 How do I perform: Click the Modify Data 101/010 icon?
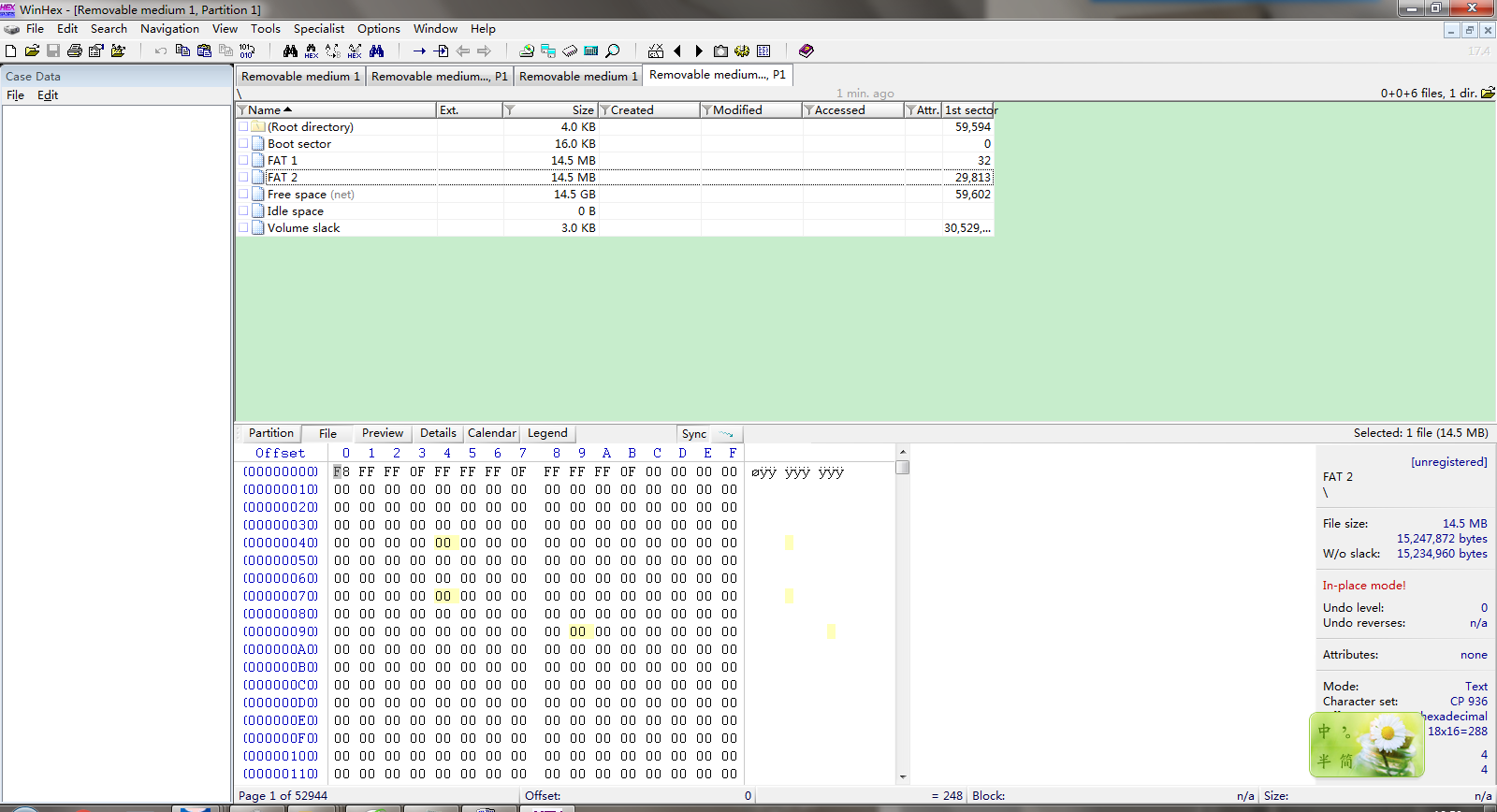[247, 51]
